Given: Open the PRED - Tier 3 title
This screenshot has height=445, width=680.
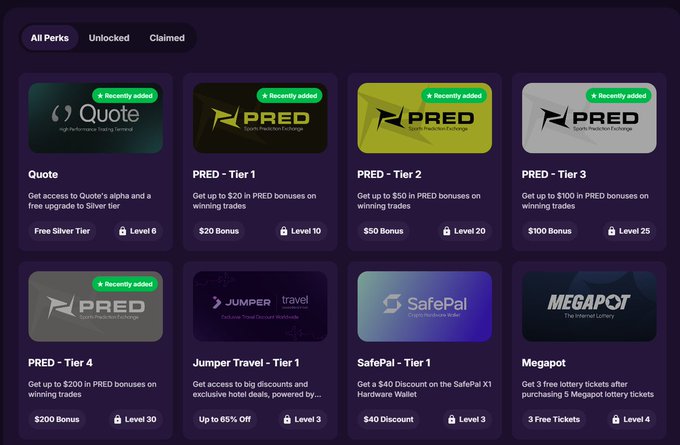Looking at the screenshot, I should pos(554,174).
